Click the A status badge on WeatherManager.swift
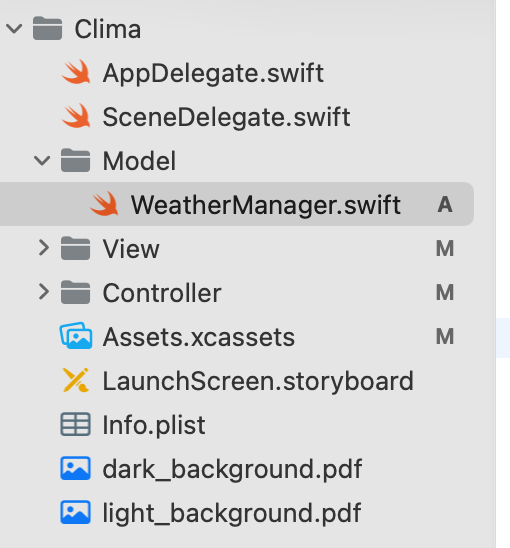 (x=445, y=204)
